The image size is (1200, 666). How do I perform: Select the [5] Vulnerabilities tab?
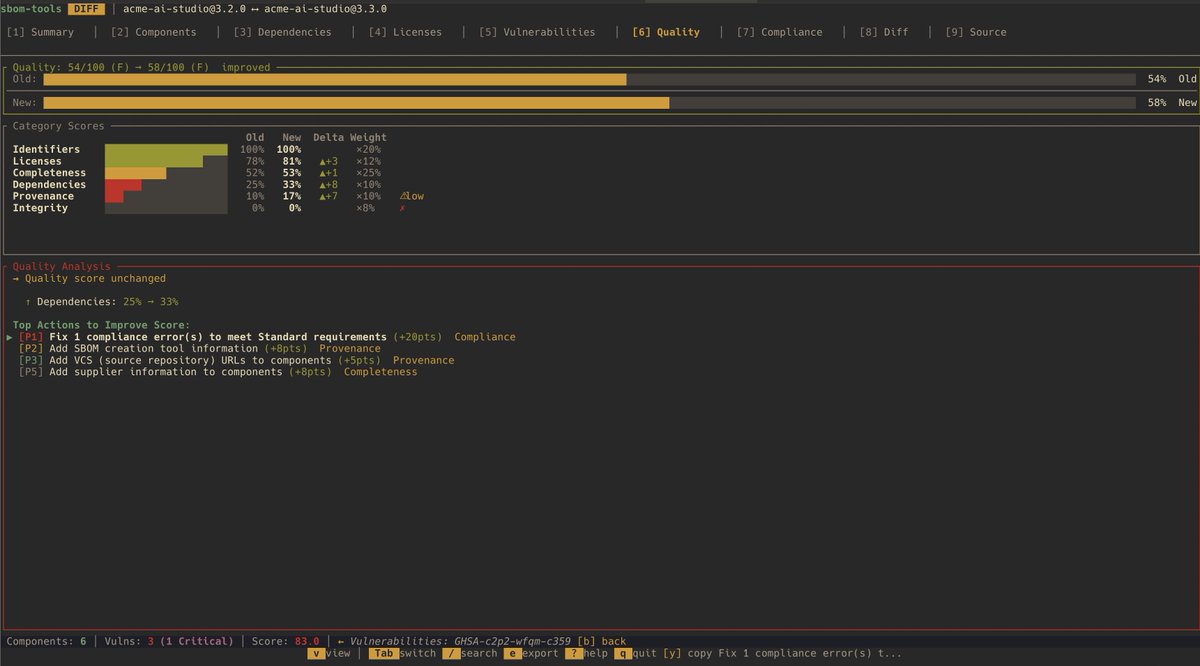click(536, 32)
